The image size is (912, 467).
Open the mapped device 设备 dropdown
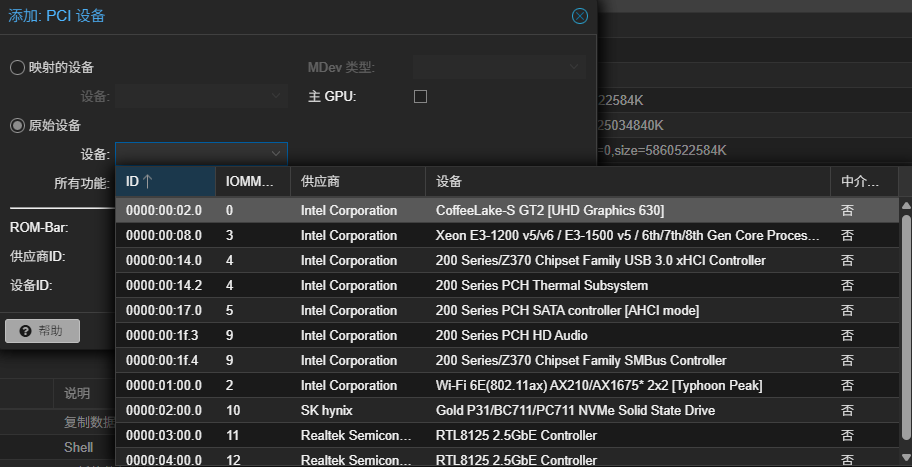point(276,96)
